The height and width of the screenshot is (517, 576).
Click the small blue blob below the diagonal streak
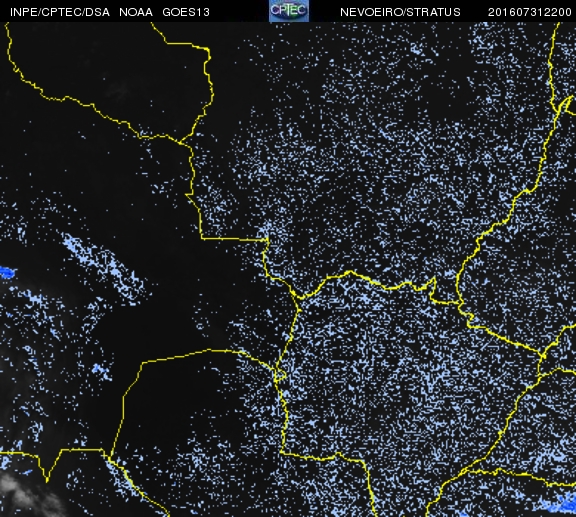(99, 369)
